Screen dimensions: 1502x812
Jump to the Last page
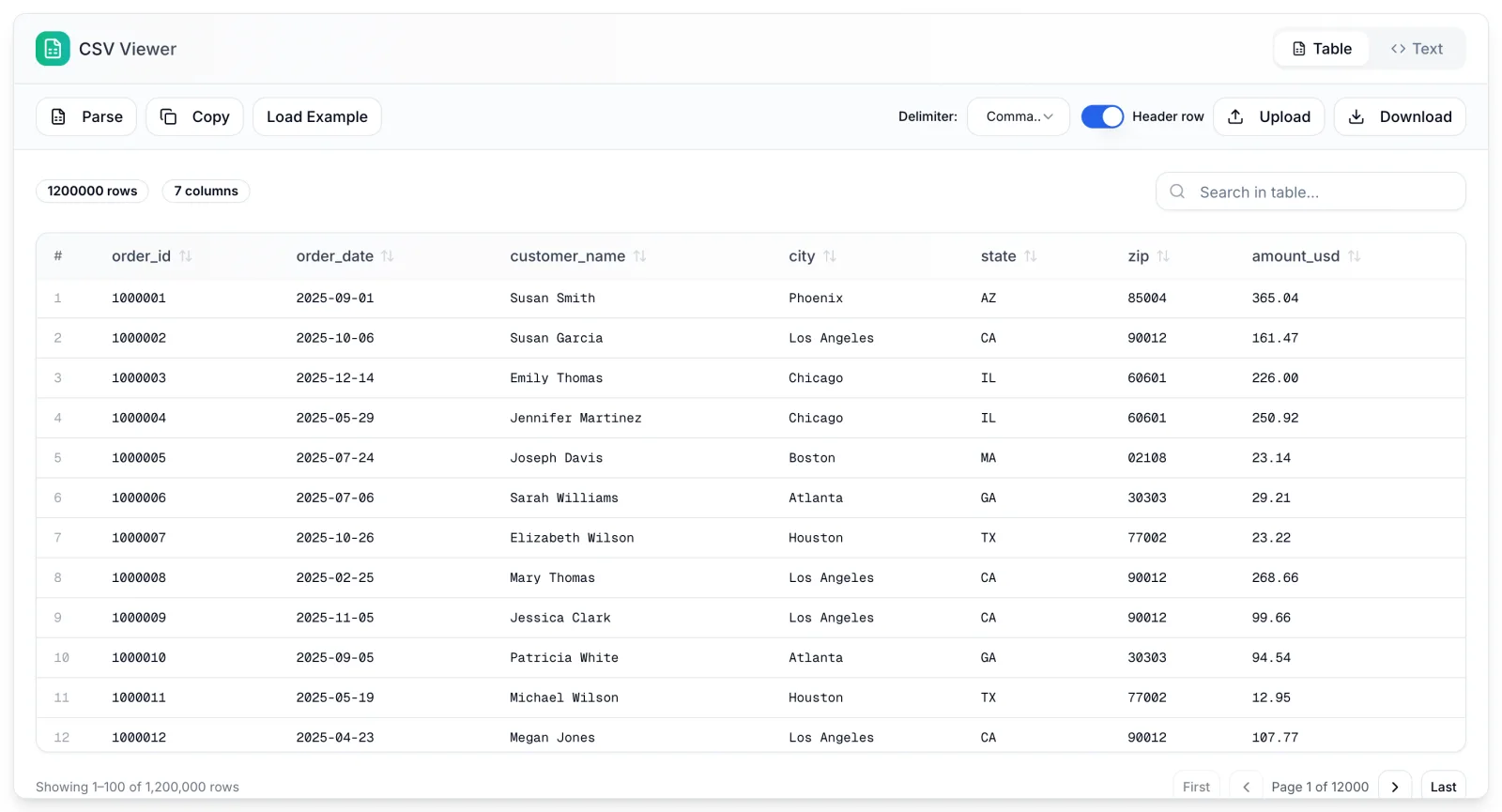point(1443,787)
